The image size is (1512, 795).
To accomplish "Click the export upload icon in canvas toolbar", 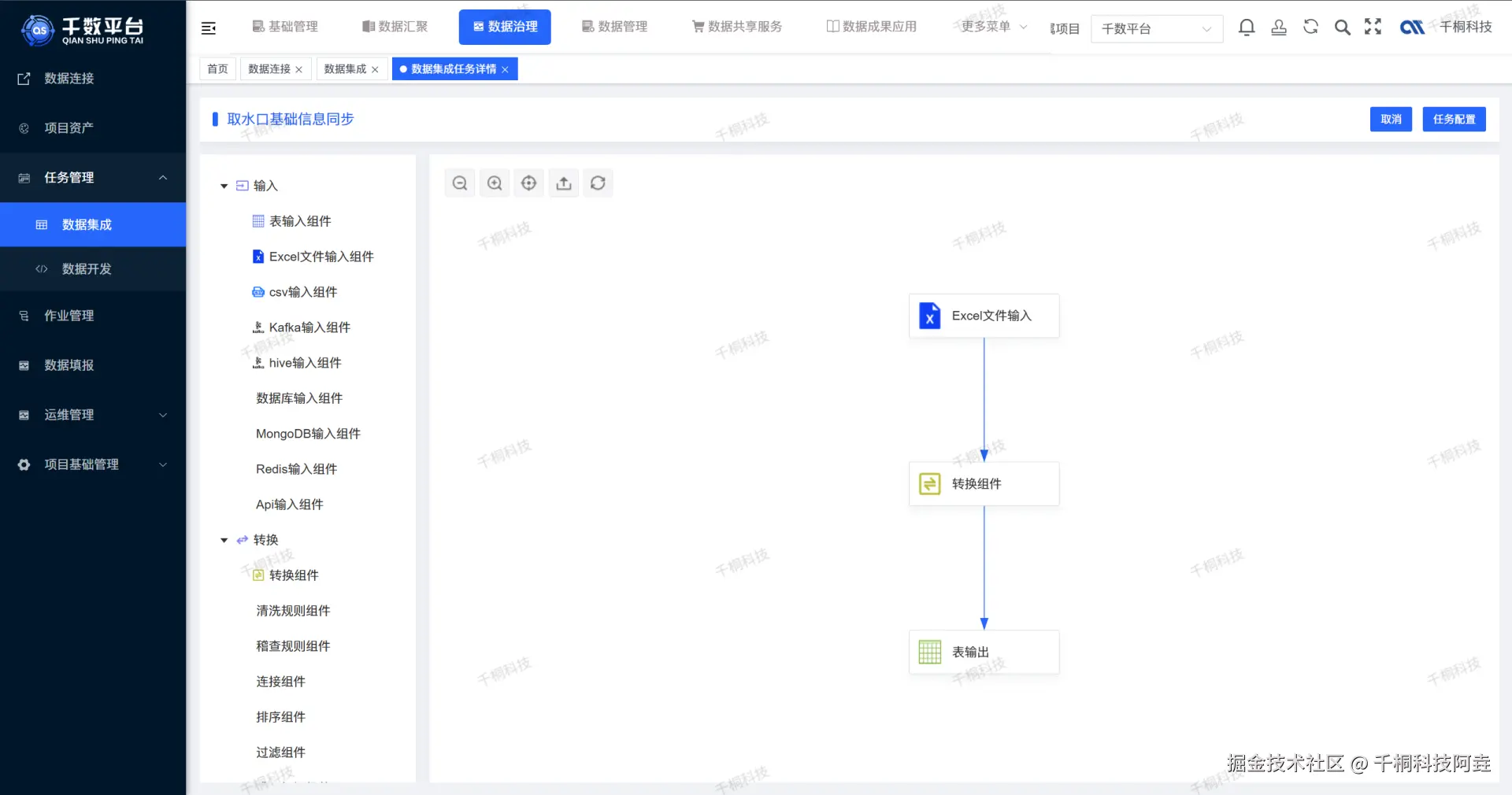I will (564, 183).
